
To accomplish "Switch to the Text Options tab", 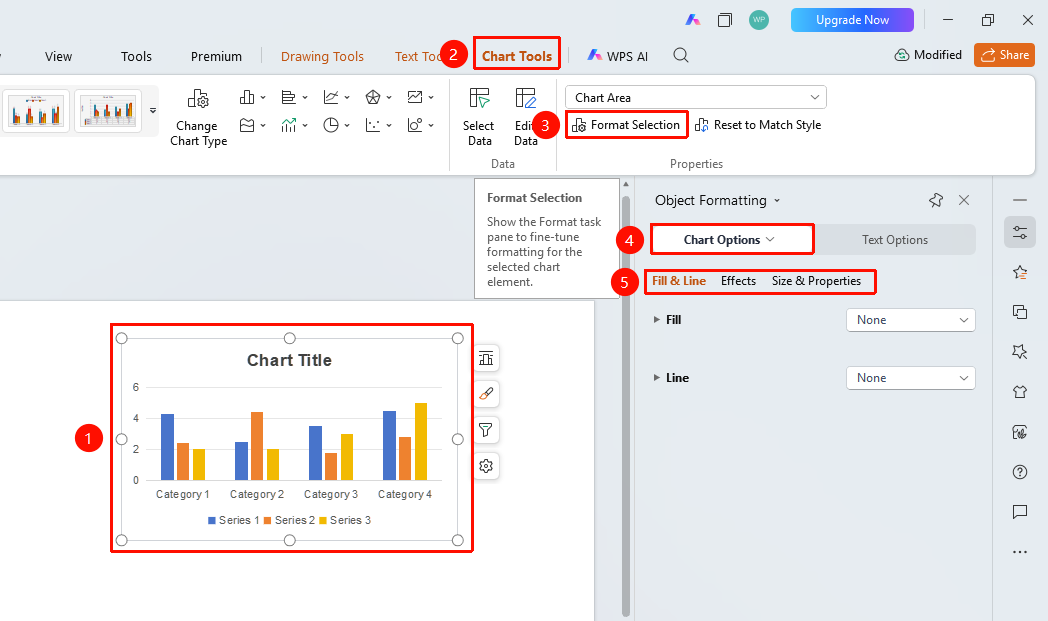I will pos(894,239).
